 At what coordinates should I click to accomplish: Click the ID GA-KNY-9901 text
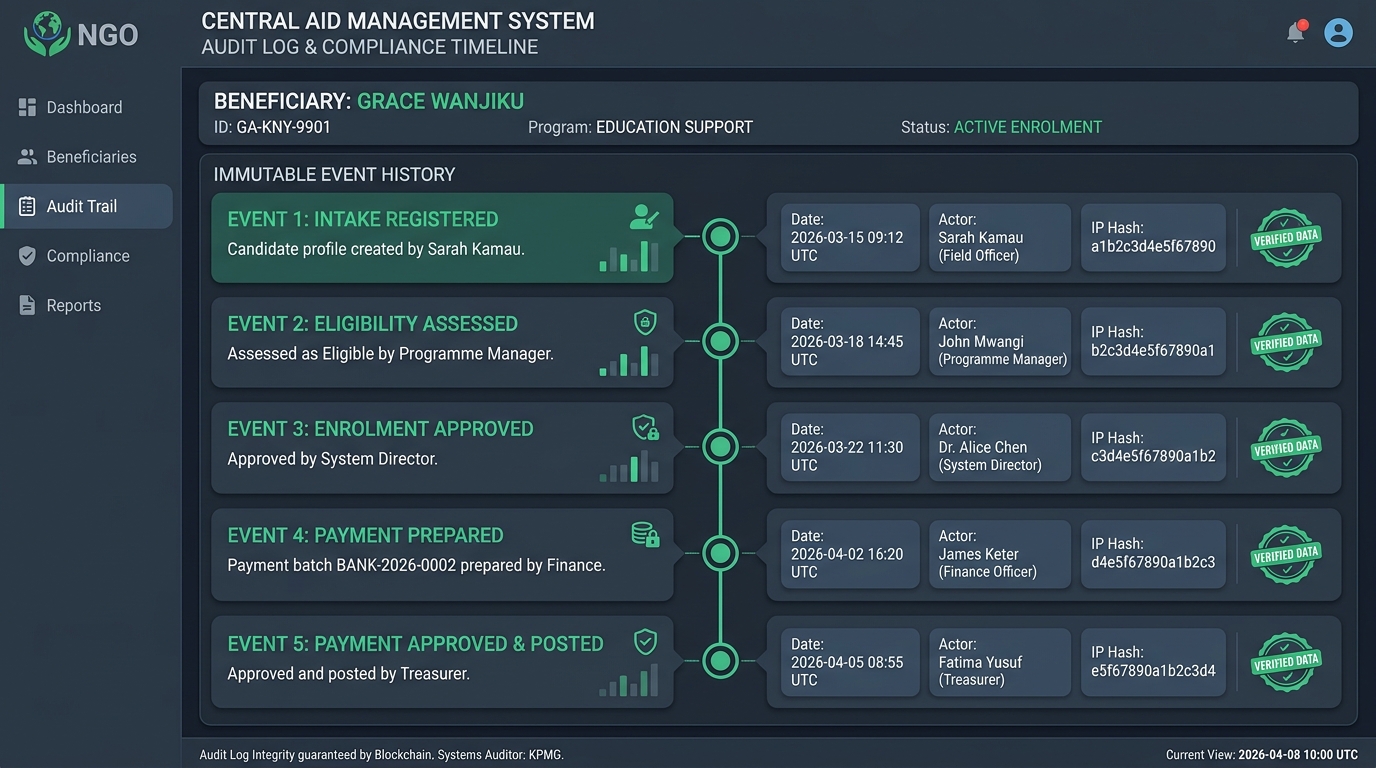pyautogui.click(x=272, y=127)
